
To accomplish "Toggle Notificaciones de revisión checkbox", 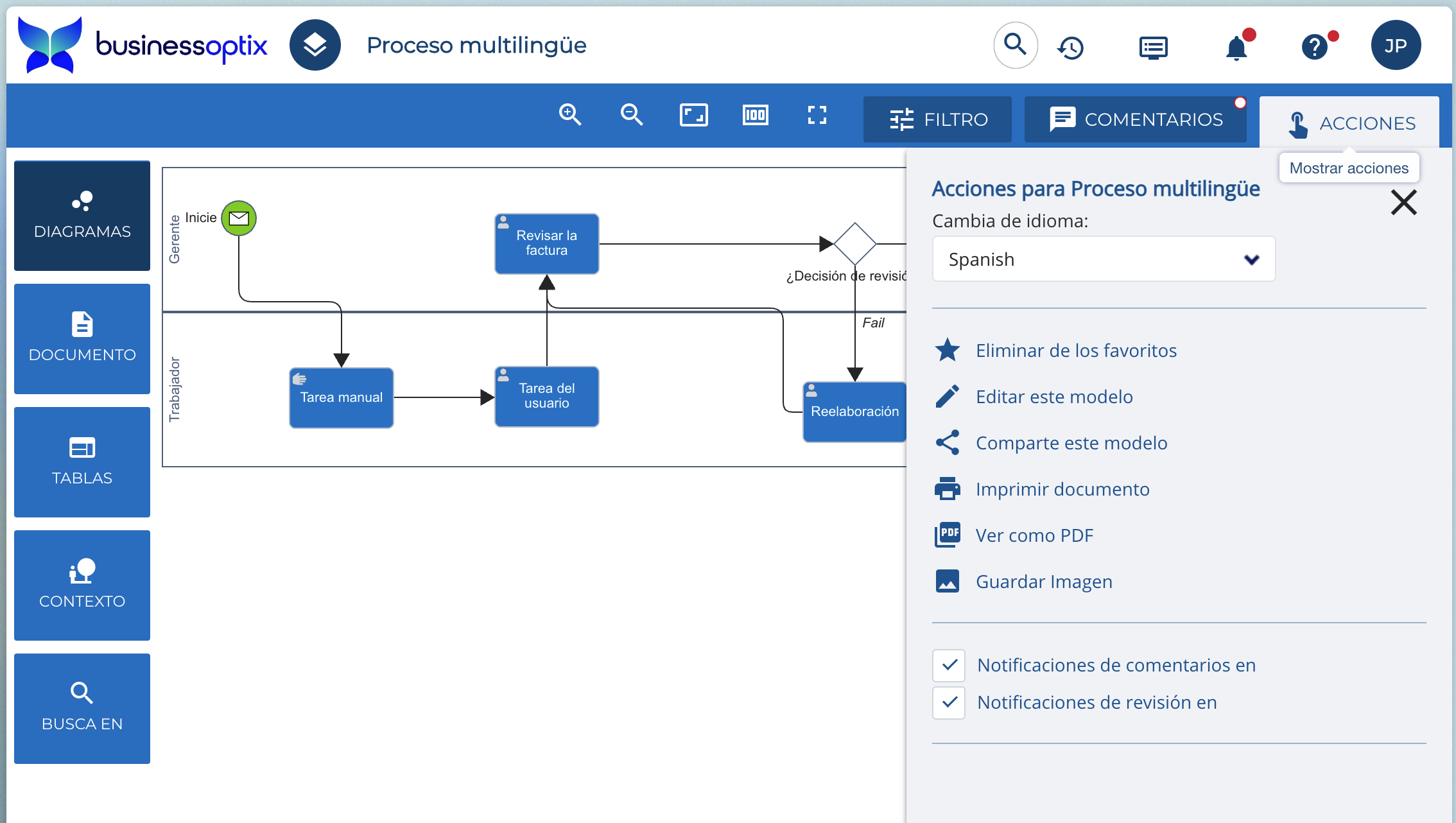I will click(949, 702).
